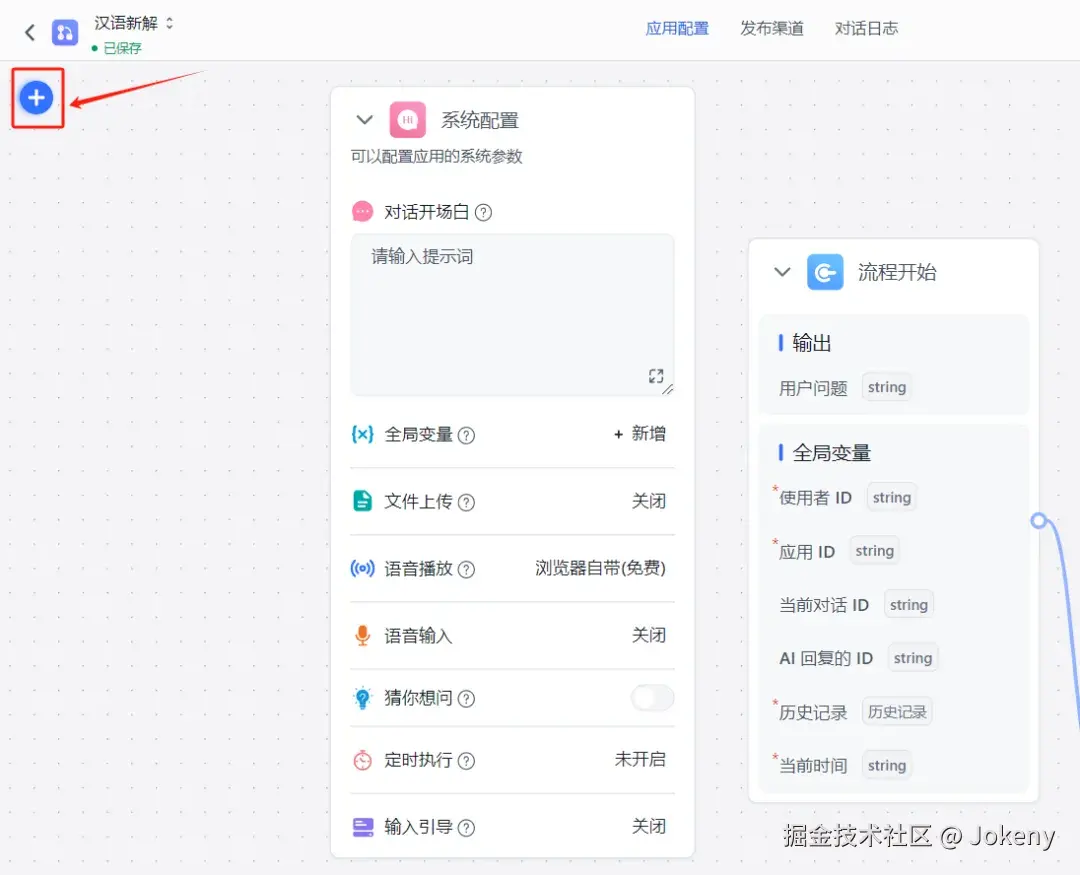Click the blue plus icon to add a node
This screenshot has height=875, width=1080.
click(37, 97)
